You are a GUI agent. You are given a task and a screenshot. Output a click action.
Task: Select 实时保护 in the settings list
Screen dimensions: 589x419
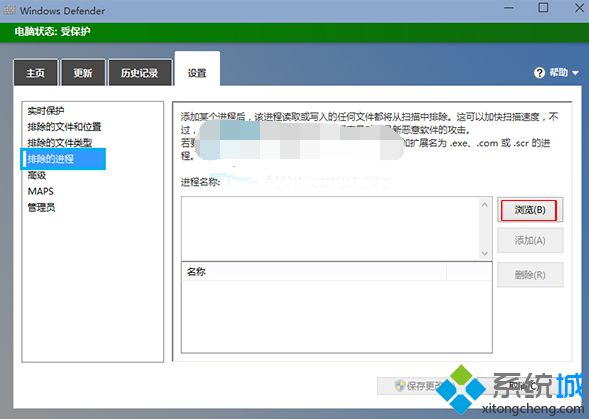pyautogui.click(x=46, y=110)
